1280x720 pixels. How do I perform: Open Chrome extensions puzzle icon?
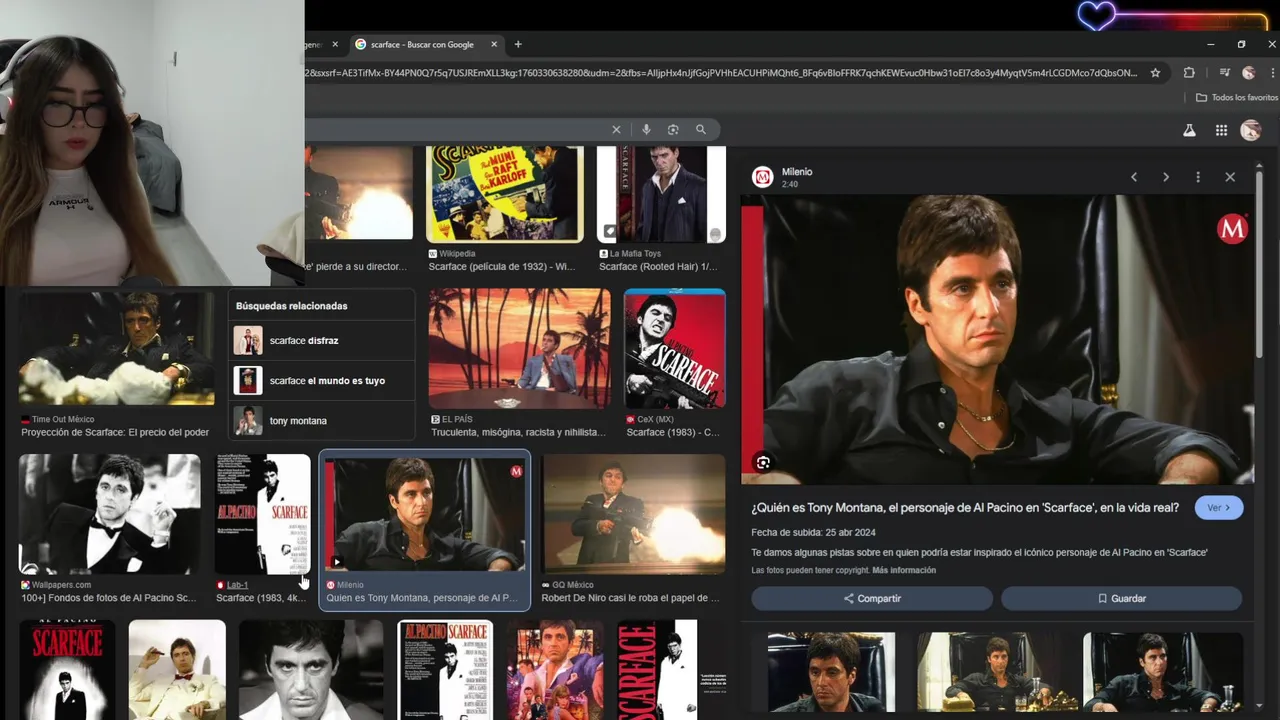tap(1189, 73)
